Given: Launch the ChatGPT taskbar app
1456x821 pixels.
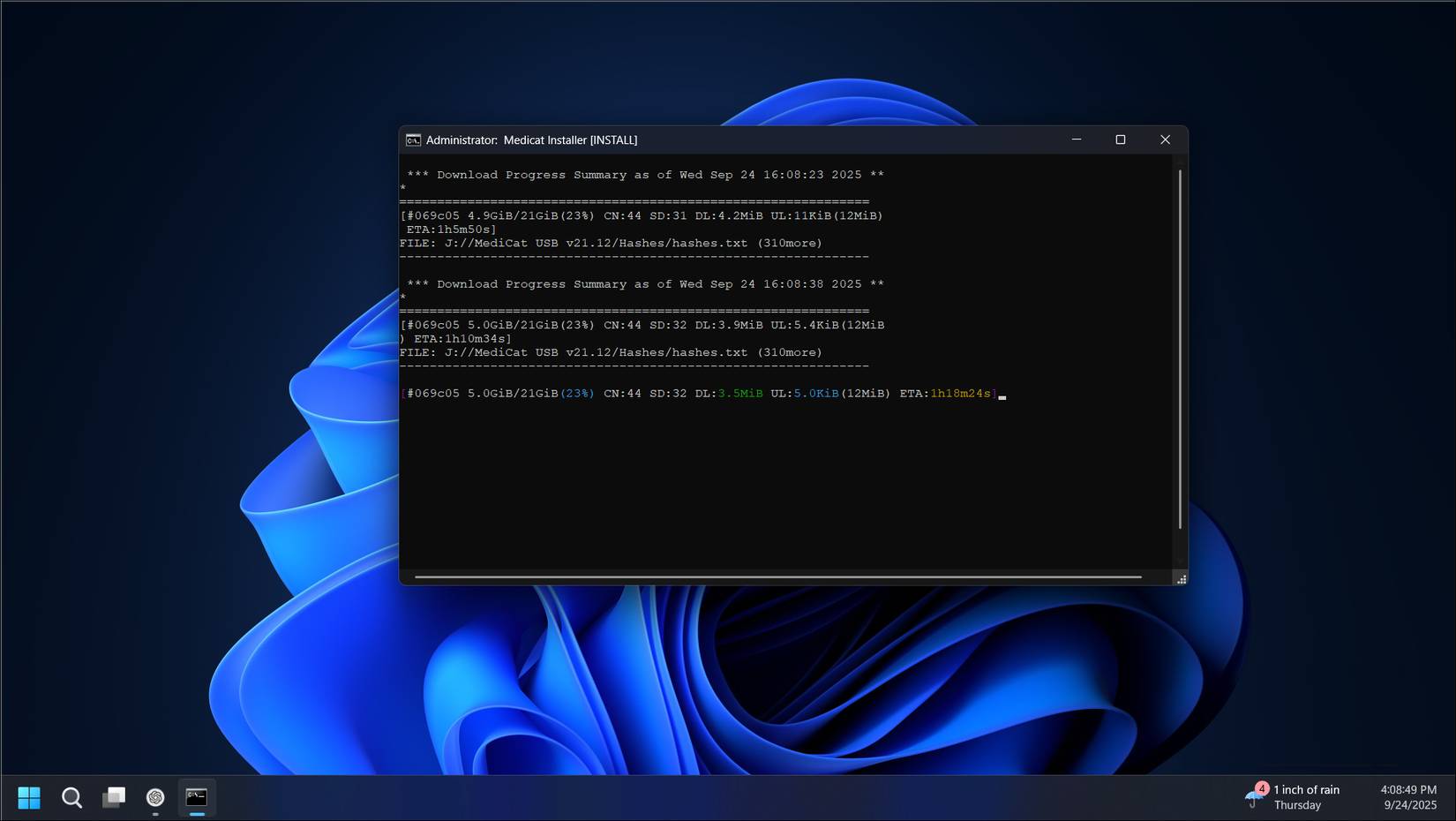Looking at the screenshot, I should [x=155, y=798].
